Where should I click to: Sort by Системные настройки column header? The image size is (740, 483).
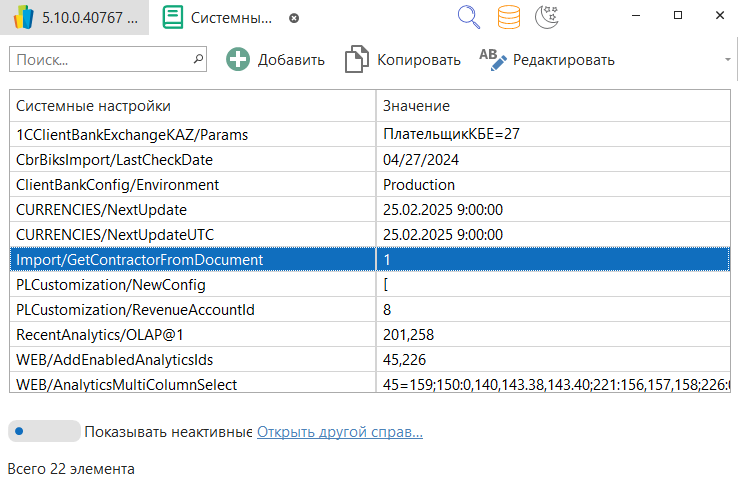(192, 106)
